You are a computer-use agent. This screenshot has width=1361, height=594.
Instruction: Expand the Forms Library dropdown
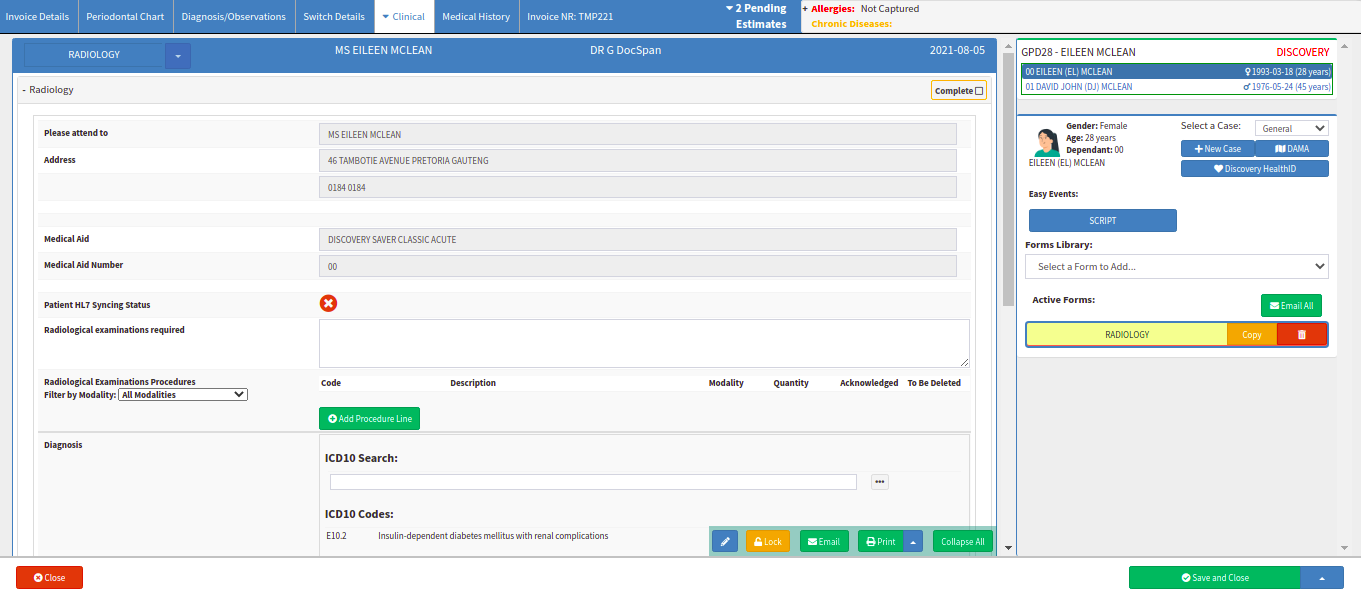point(1176,267)
